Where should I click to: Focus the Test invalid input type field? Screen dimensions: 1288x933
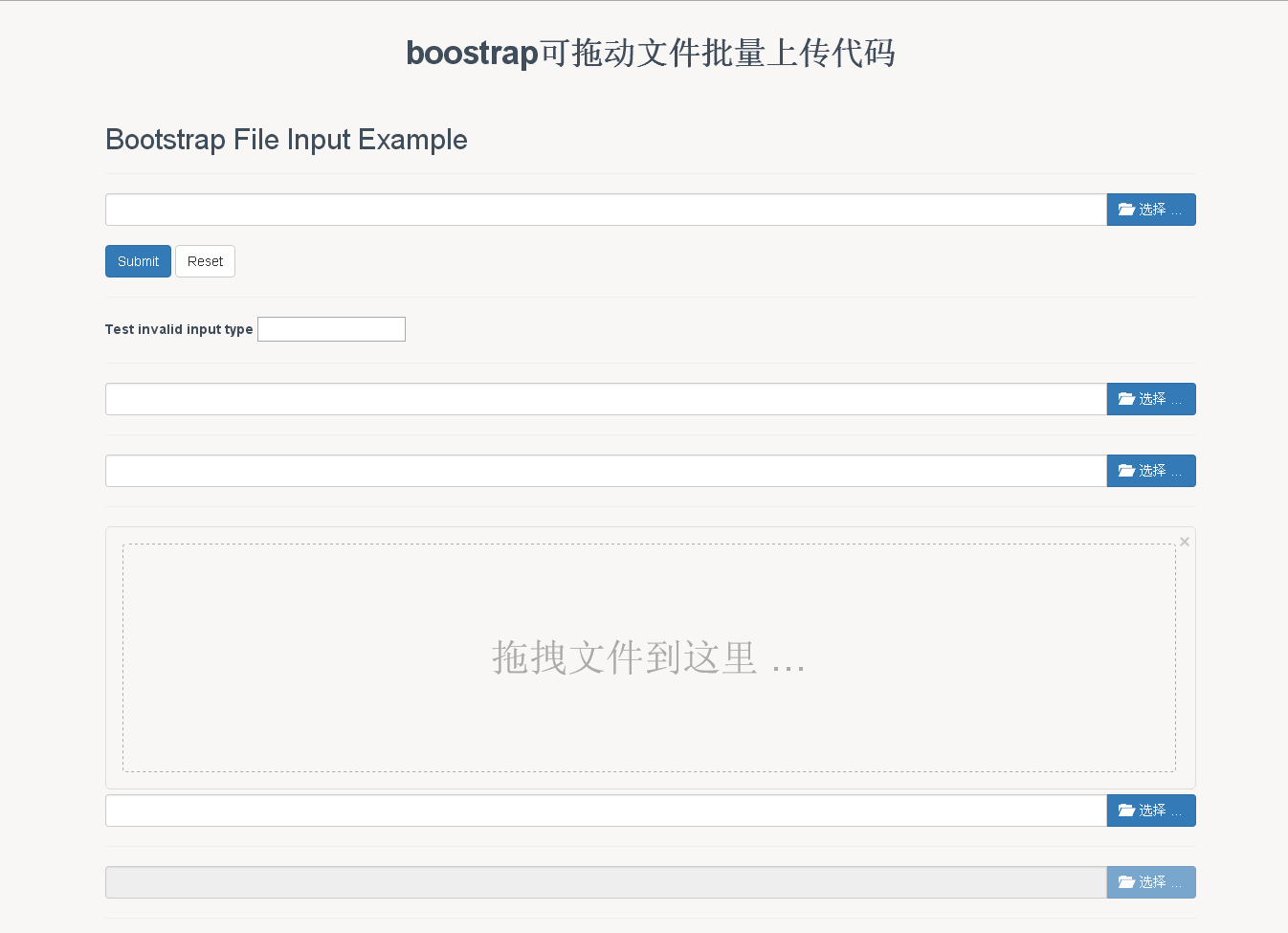tap(331, 329)
